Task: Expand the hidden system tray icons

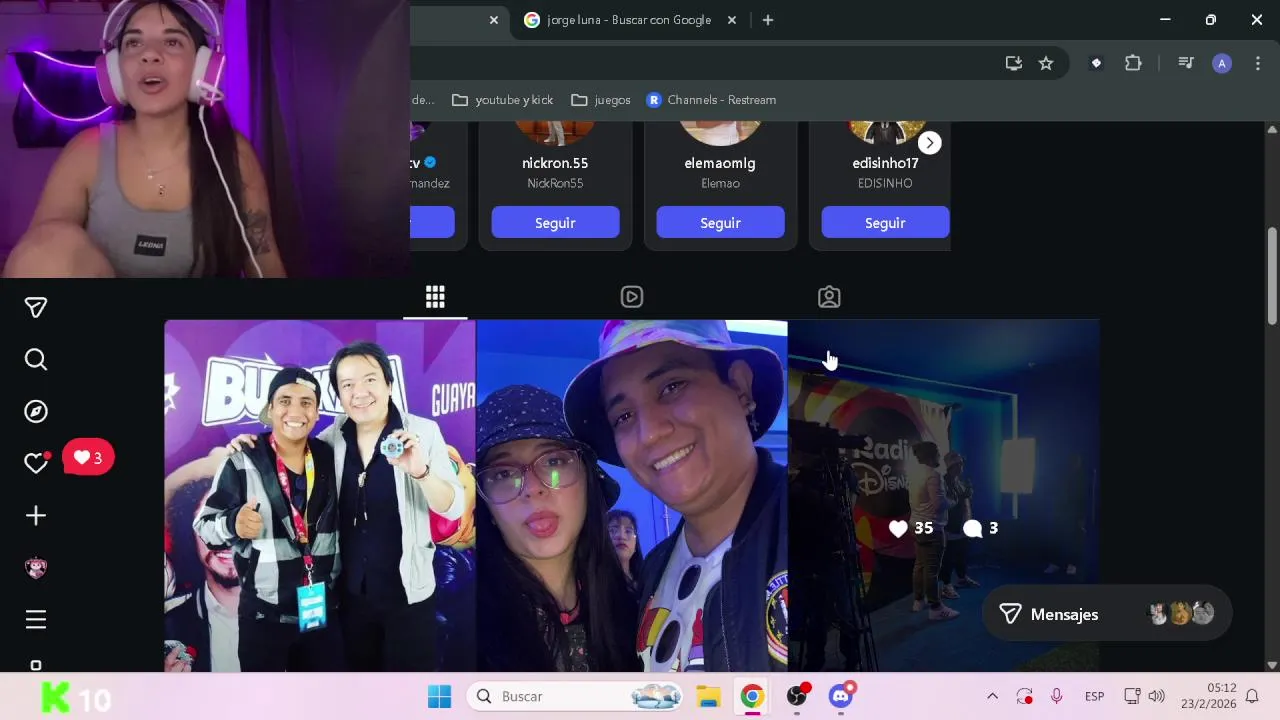Action: click(992, 696)
